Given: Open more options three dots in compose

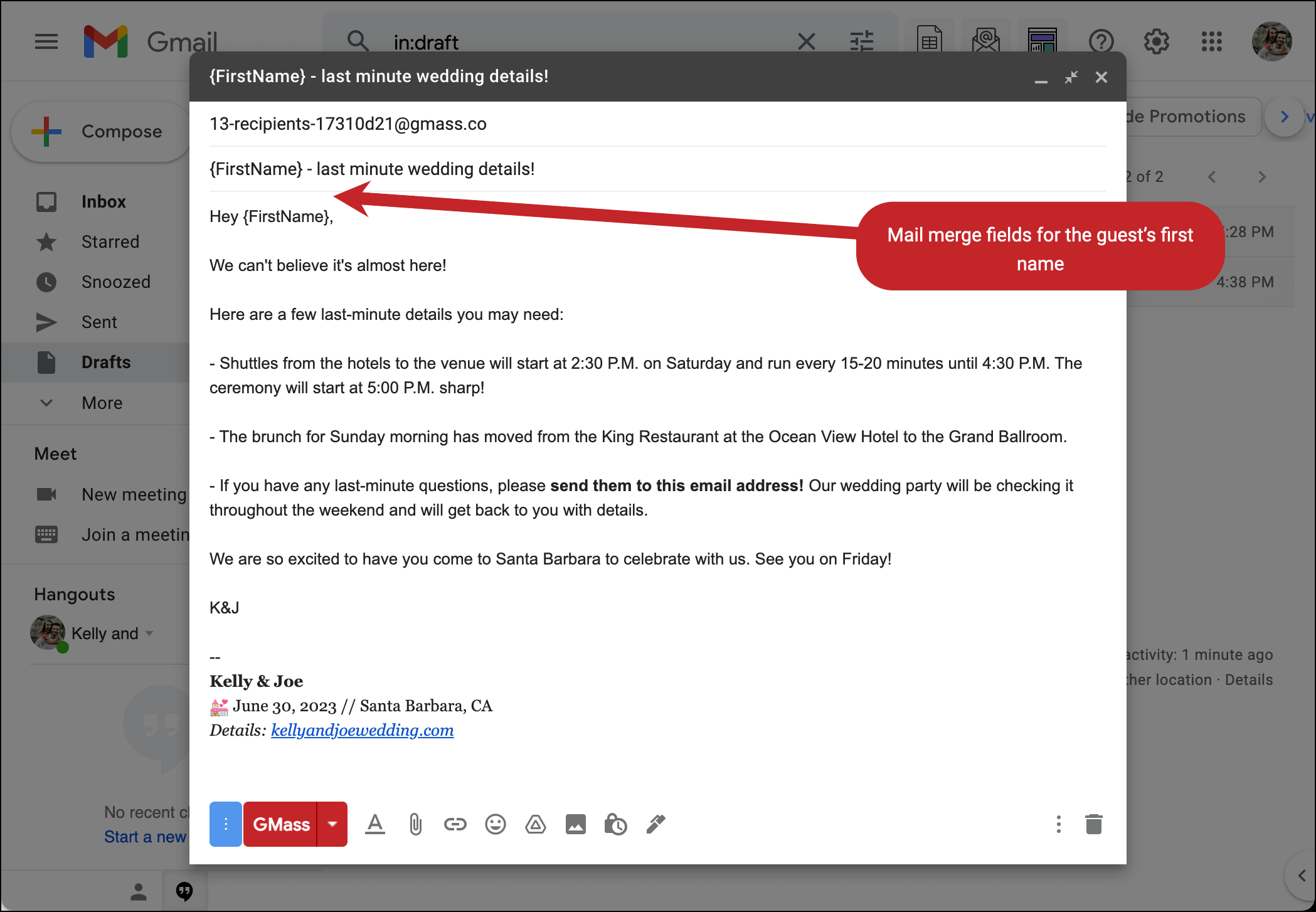Looking at the screenshot, I should 1059,824.
